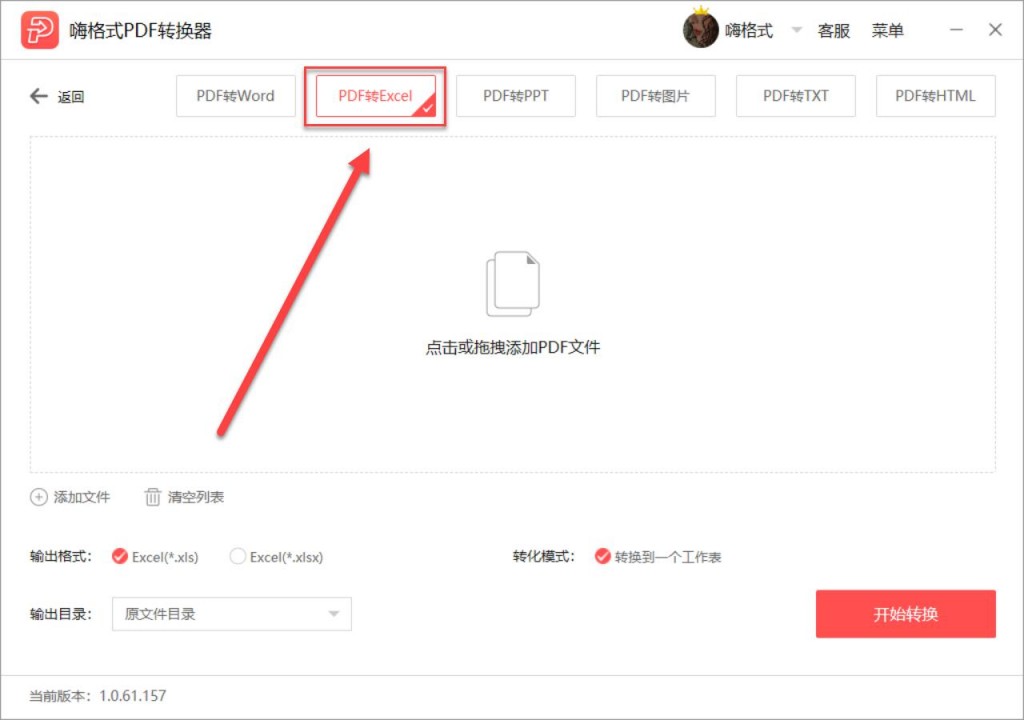
Task: Close the converter window
Action: (995, 29)
